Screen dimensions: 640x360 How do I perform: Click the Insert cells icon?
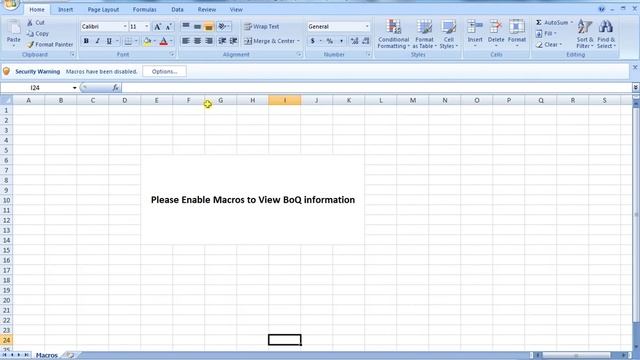[x=475, y=27]
